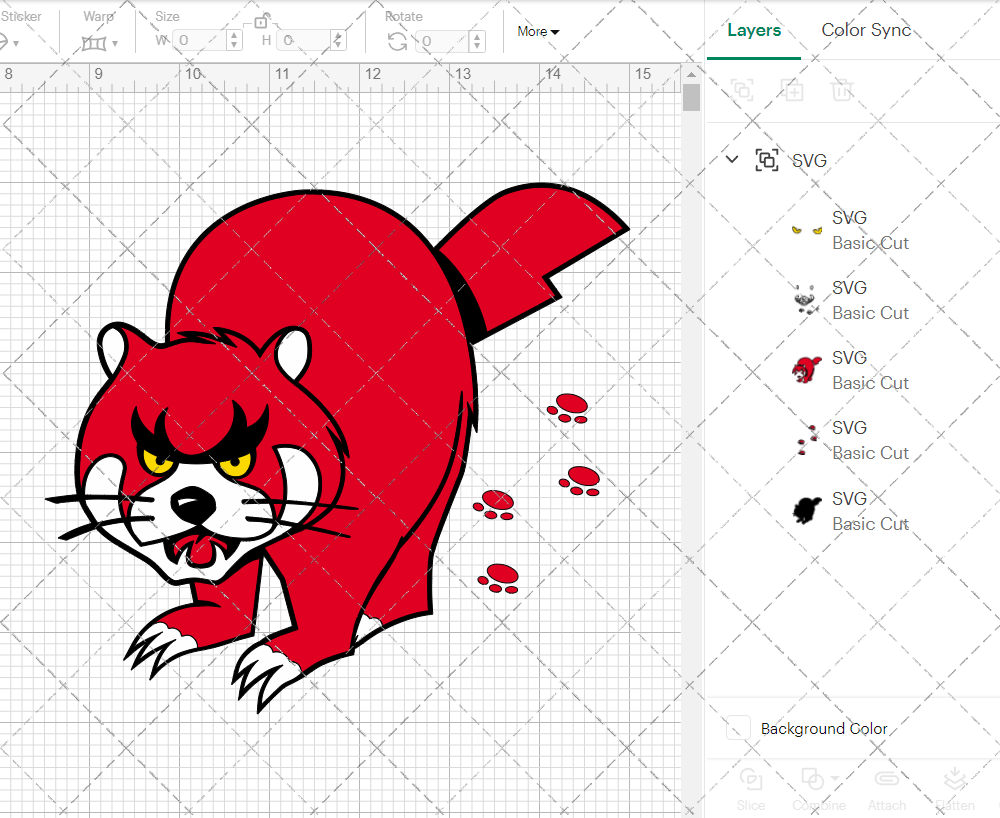The height and width of the screenshot is (818, 1000).
Task: Click the Width size input field
Action: [205, 41]
